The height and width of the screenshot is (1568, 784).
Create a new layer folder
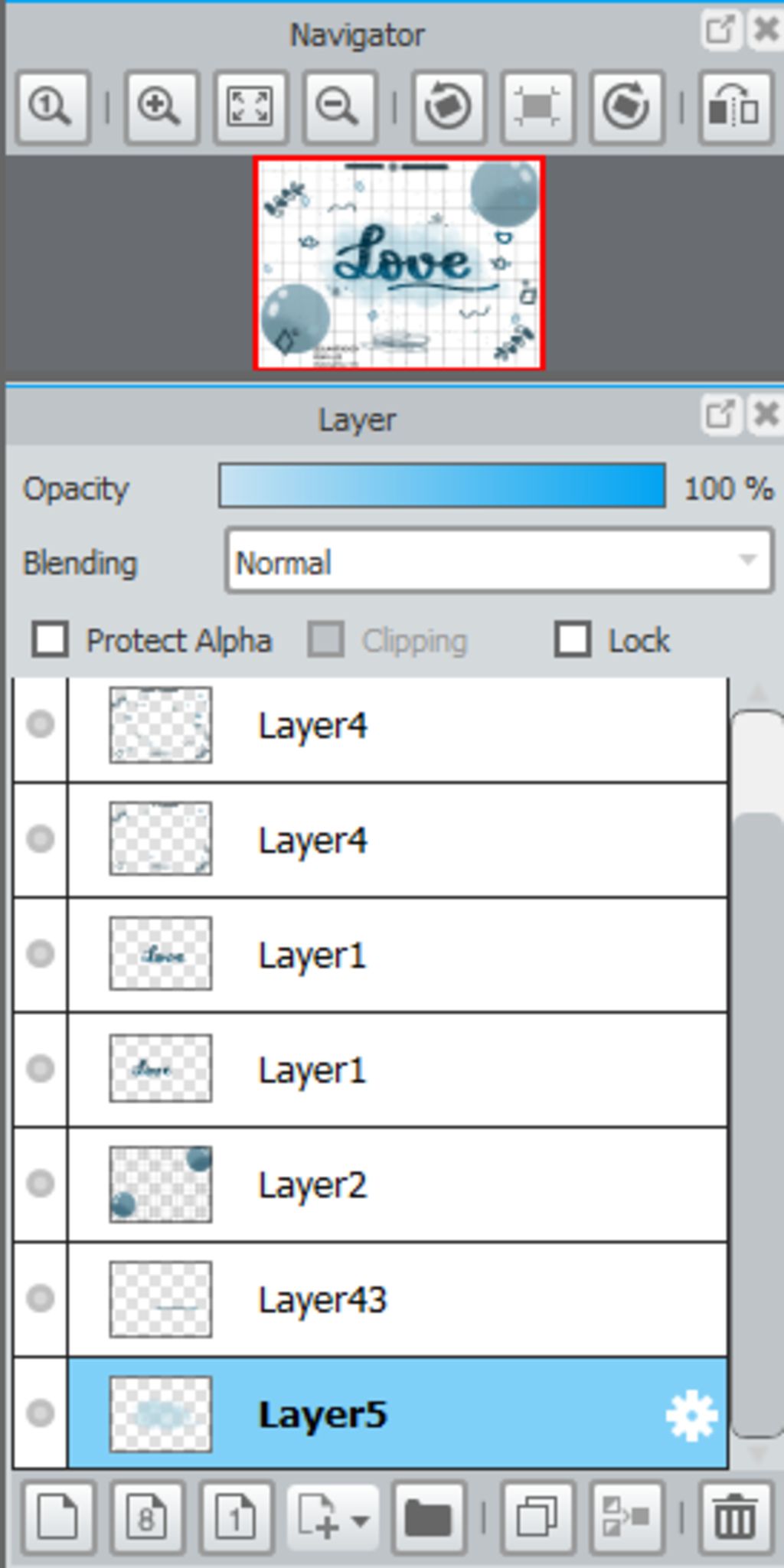pos(428,1517)
